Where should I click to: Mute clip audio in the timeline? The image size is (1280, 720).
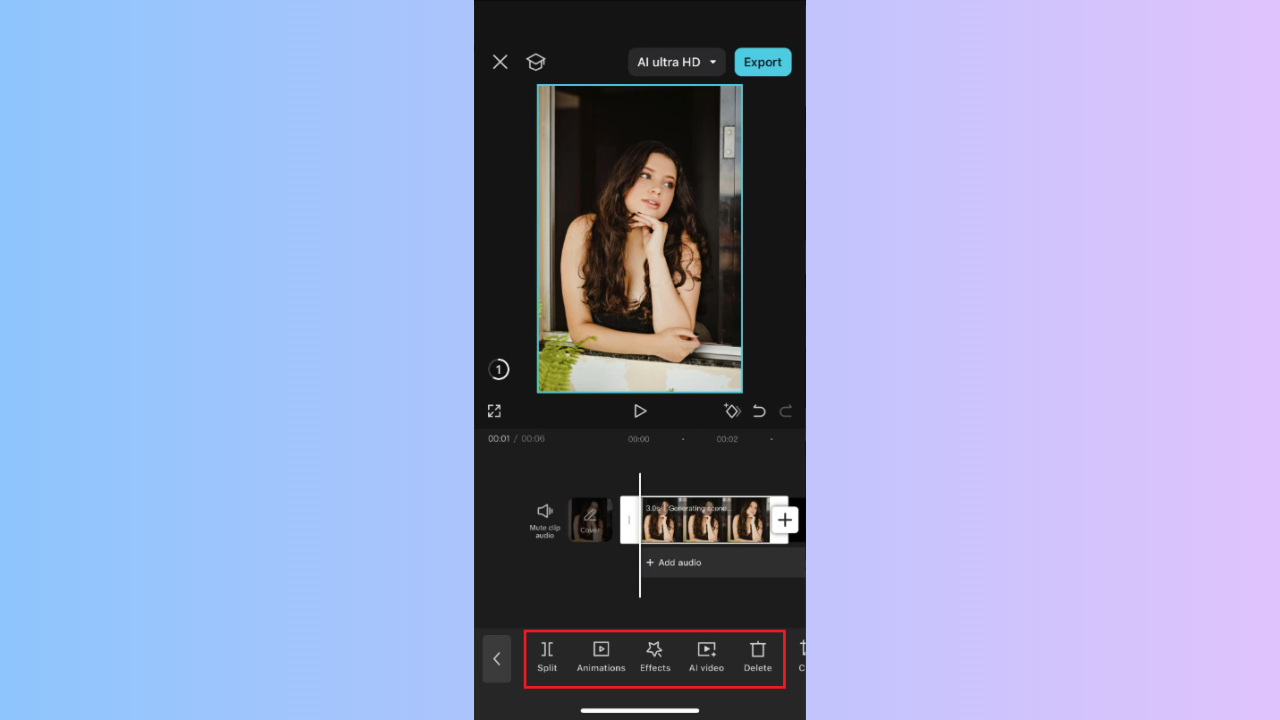coord(545,520)
